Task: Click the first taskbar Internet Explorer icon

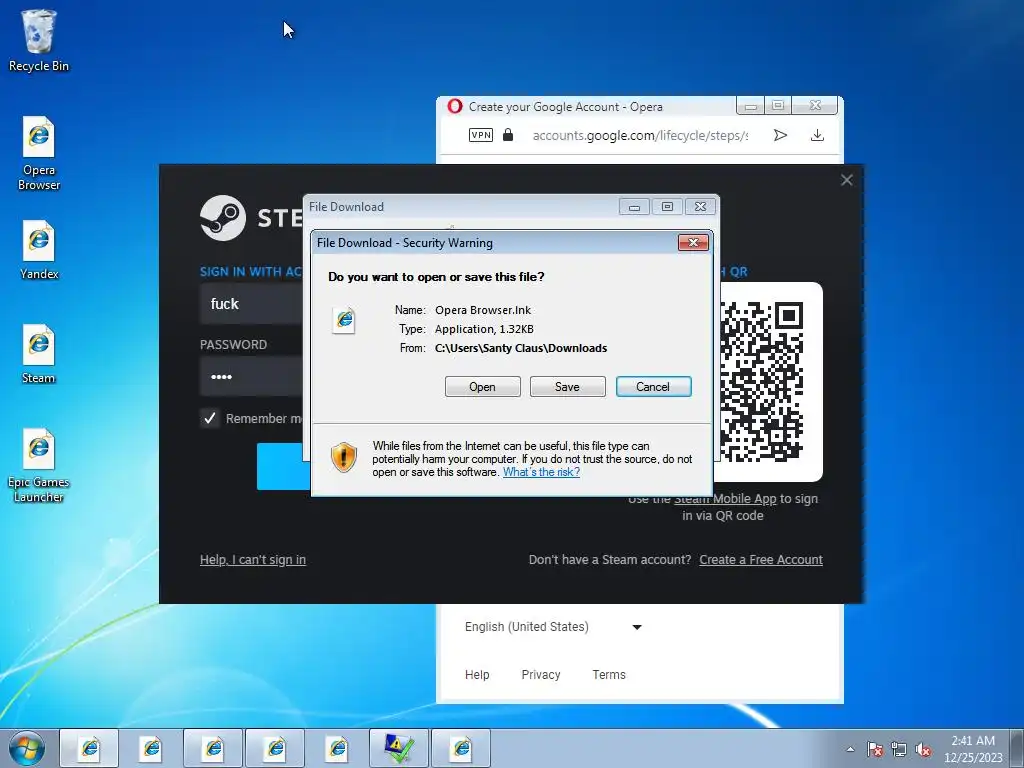Action: point(89,748)
